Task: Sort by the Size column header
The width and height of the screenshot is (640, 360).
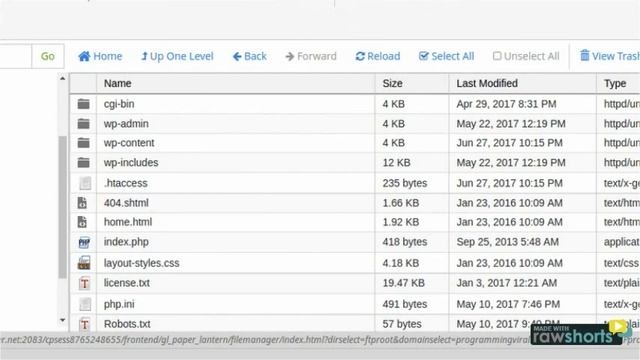Action: click(x=411, y=84)
